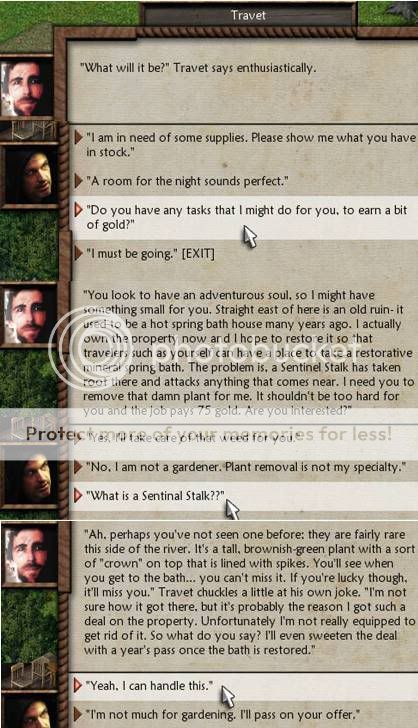Click arrow beside "No, I am not a gardener"
This screenshot has height=728, width=418.
click(x=78, y=467)
